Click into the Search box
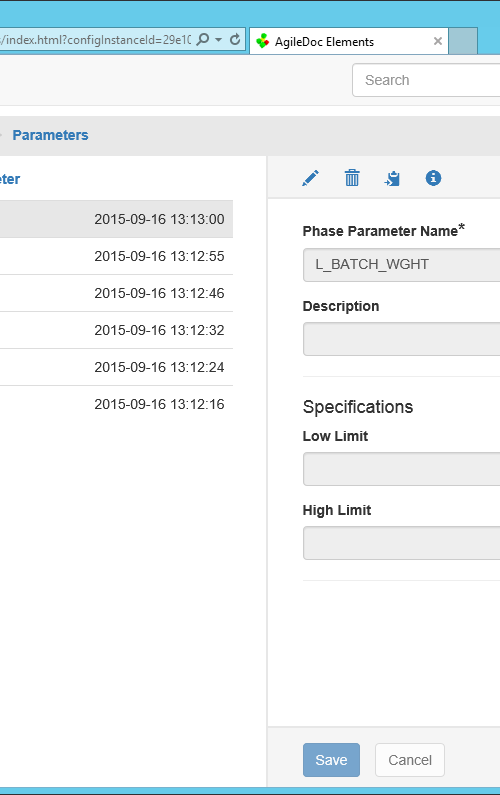The image size is (500, 795). tap(426, 80)
